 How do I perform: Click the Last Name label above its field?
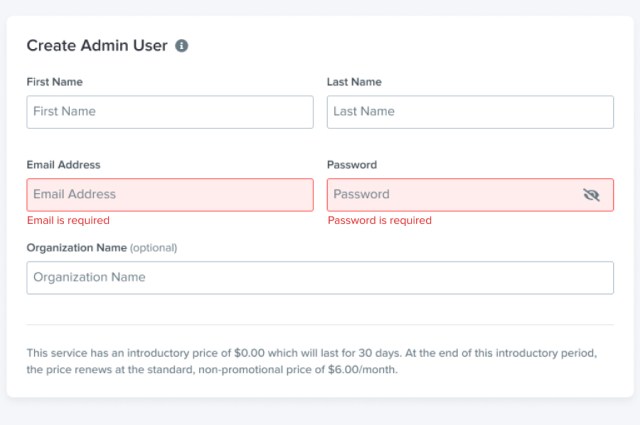(x=354, y=82)
